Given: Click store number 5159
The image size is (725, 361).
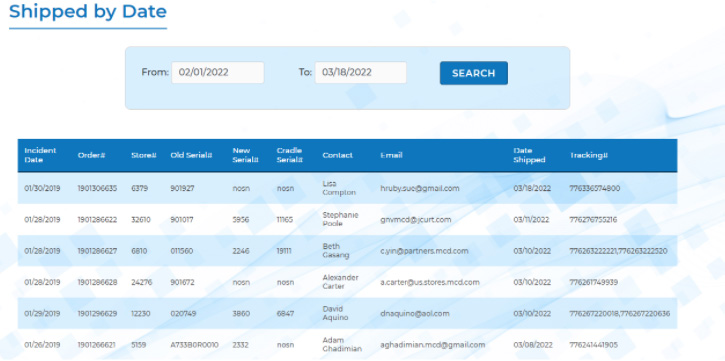Looking at the screenshot, I should click(138, 345).
